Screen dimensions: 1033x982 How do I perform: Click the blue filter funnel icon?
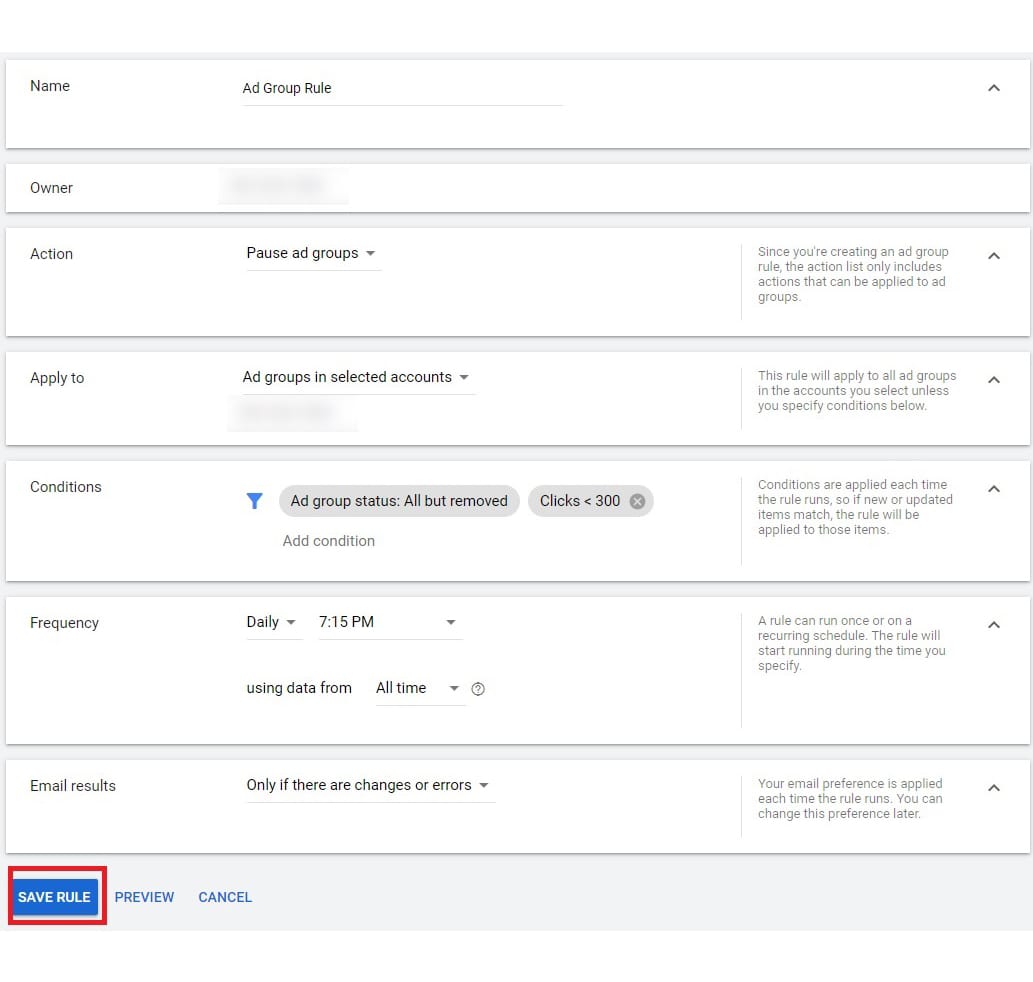[254, 501]
